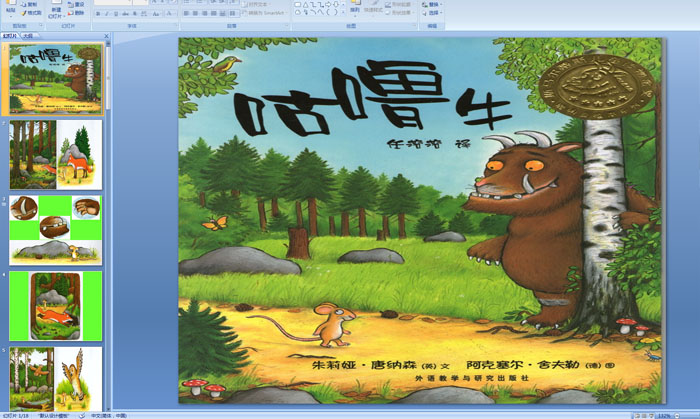700x419 pixels.
Task: Open the Arrange (排列) dropdown
Action: [355, 8]
